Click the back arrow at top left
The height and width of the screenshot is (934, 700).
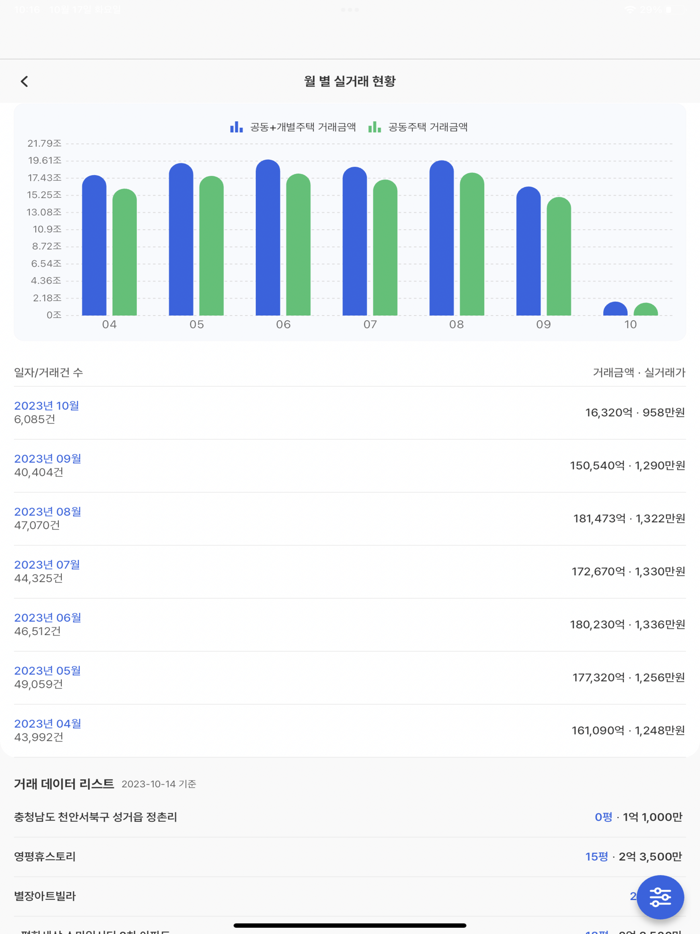25,81
